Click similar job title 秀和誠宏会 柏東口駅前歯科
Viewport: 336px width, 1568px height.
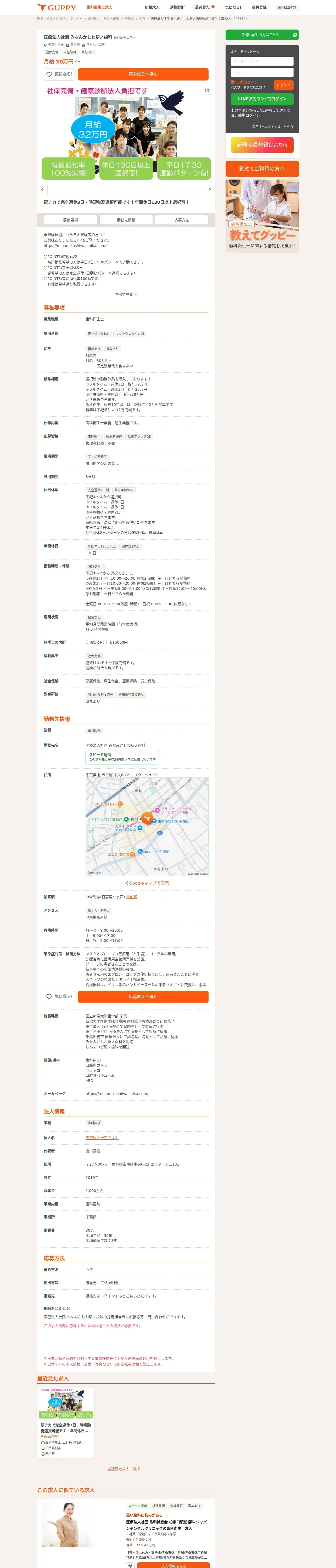[x=166, y=1525]
